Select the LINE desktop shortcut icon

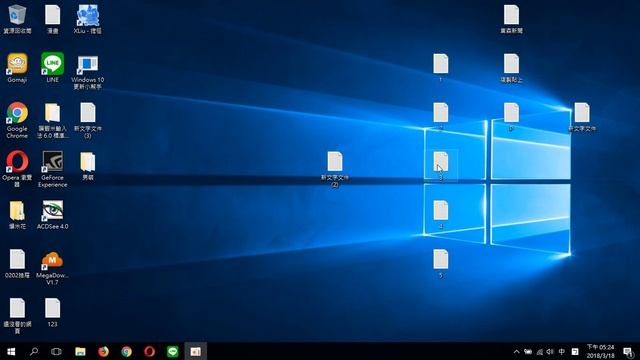[52, 68]
